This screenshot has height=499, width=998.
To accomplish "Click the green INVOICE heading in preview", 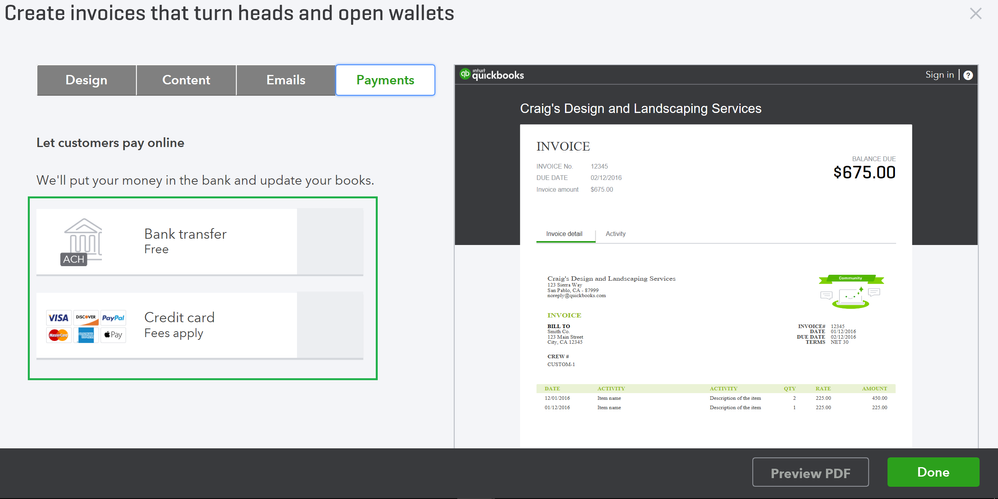I will coord(564,315).
